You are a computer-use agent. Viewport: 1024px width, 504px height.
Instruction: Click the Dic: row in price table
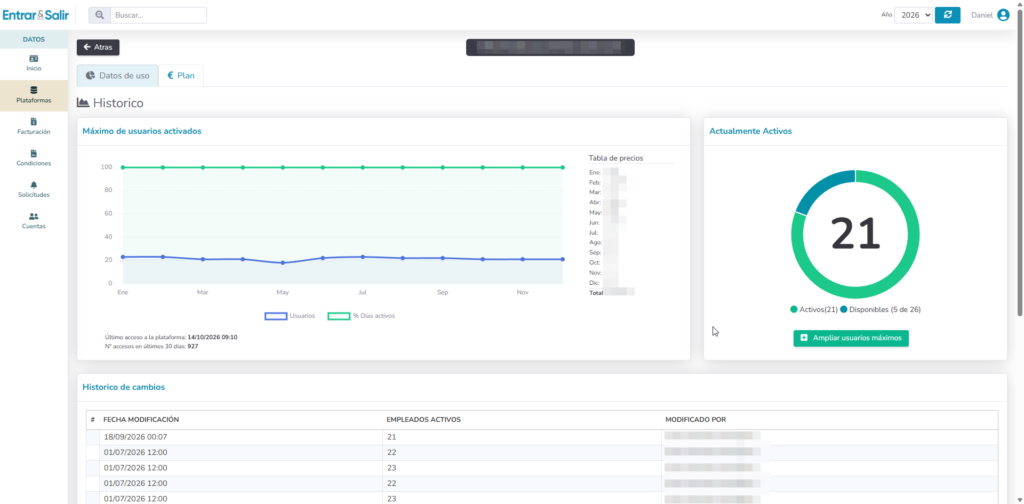[604, 283]
